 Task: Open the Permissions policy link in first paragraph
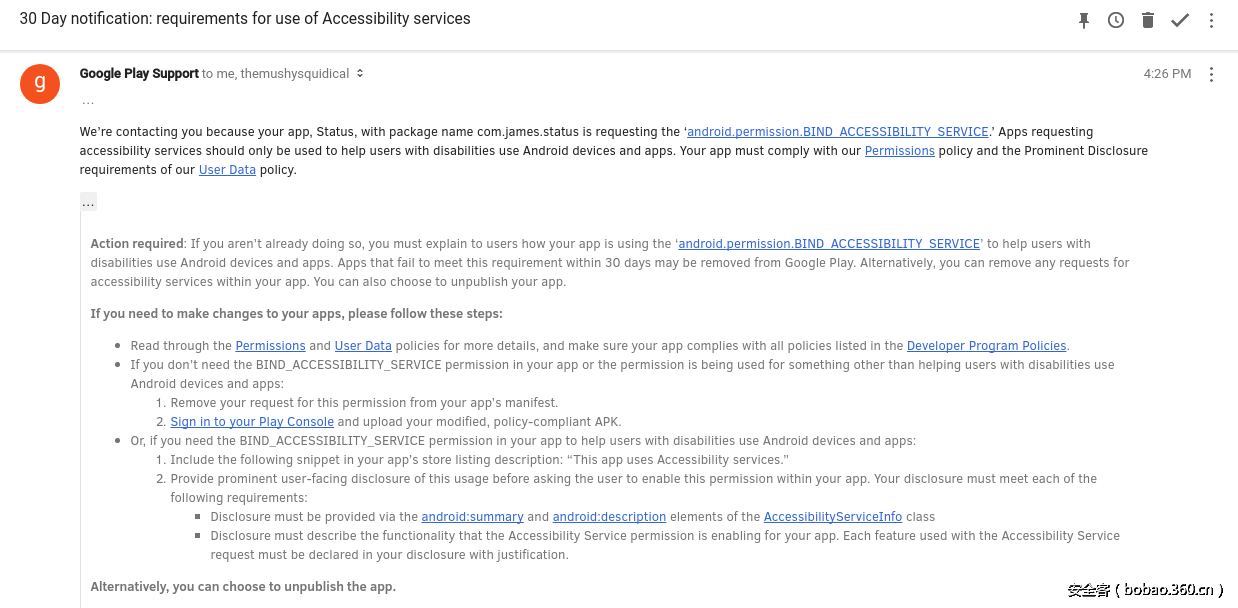coord(899,151)
